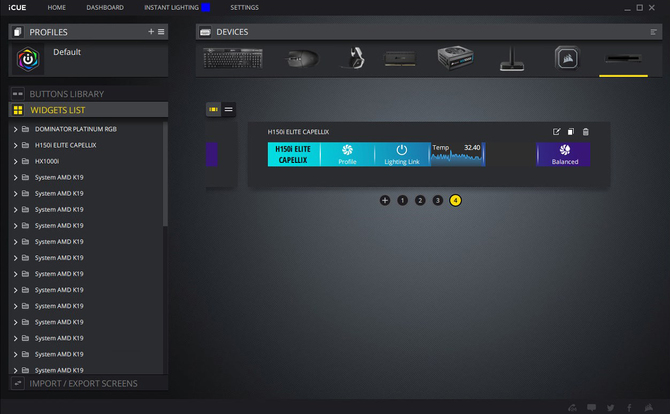Select the Dominator RAM device icon

coord(400,59)
